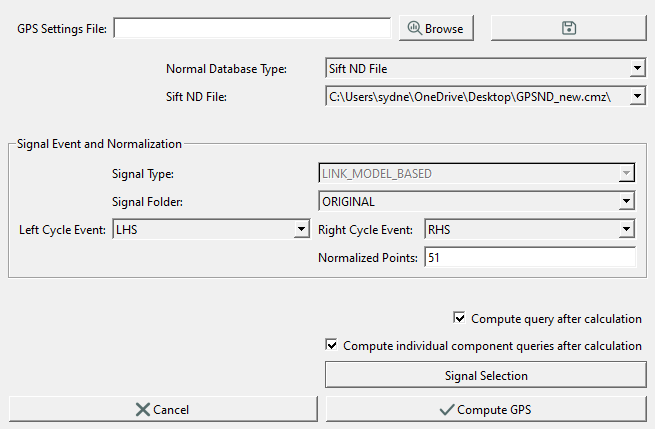Click the greyed LINK_MODEL_BASED Signal Type box
The image size is (655, 429).
[476, 173]
